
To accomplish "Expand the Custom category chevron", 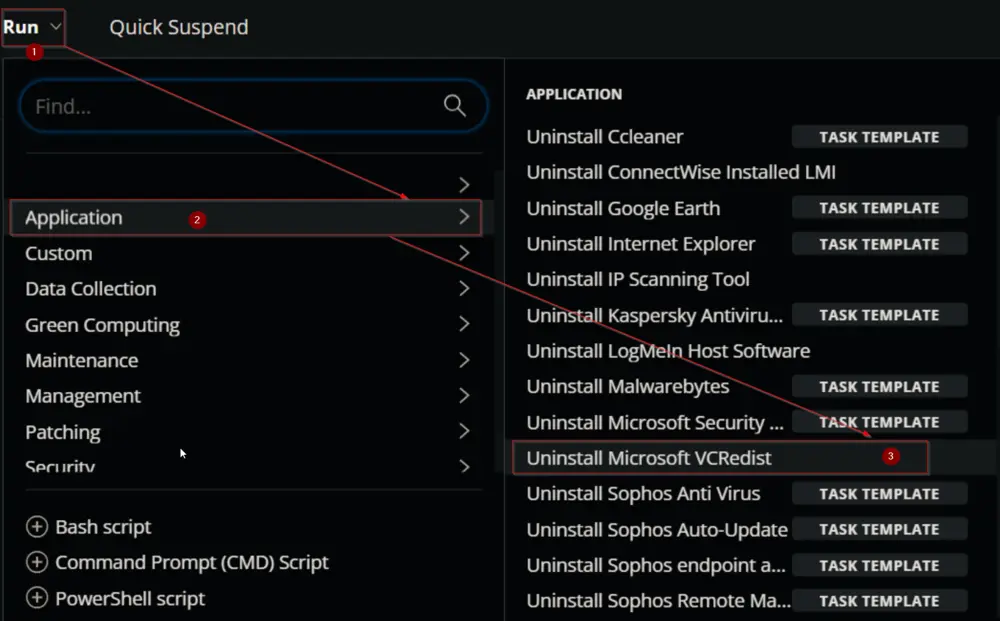I will click(464, 253).
